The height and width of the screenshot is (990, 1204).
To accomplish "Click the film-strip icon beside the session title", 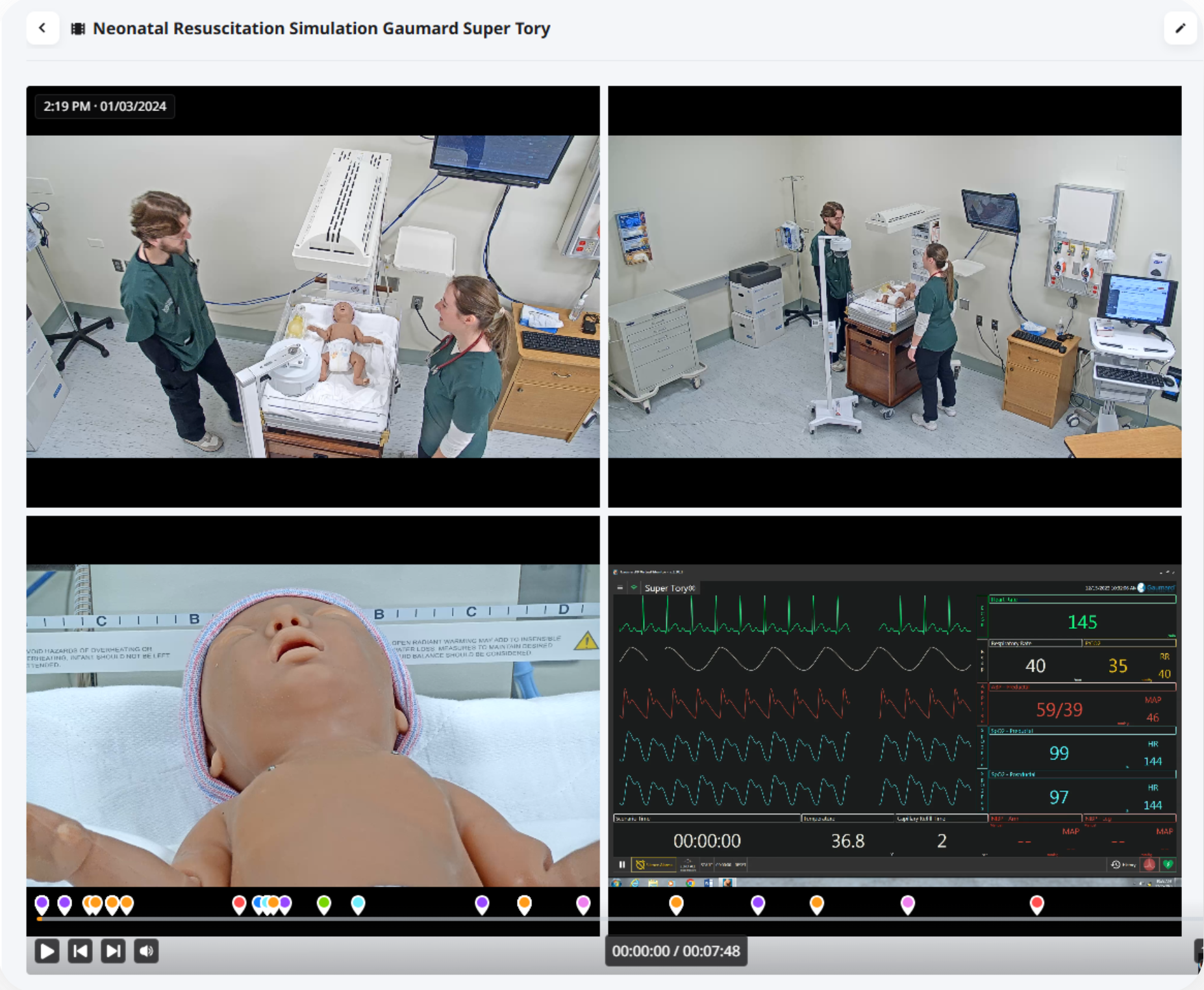I will 77,28.
